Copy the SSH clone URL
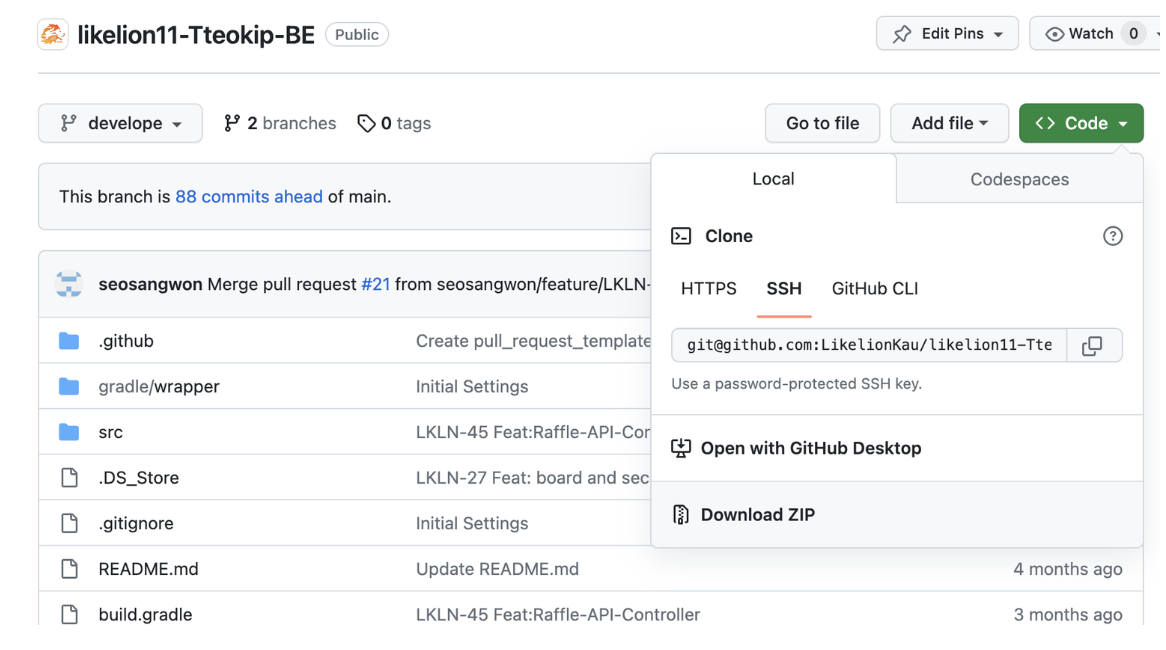Screen dimensions: 1166x650 pyautogui.click(x=1092, y=345)
